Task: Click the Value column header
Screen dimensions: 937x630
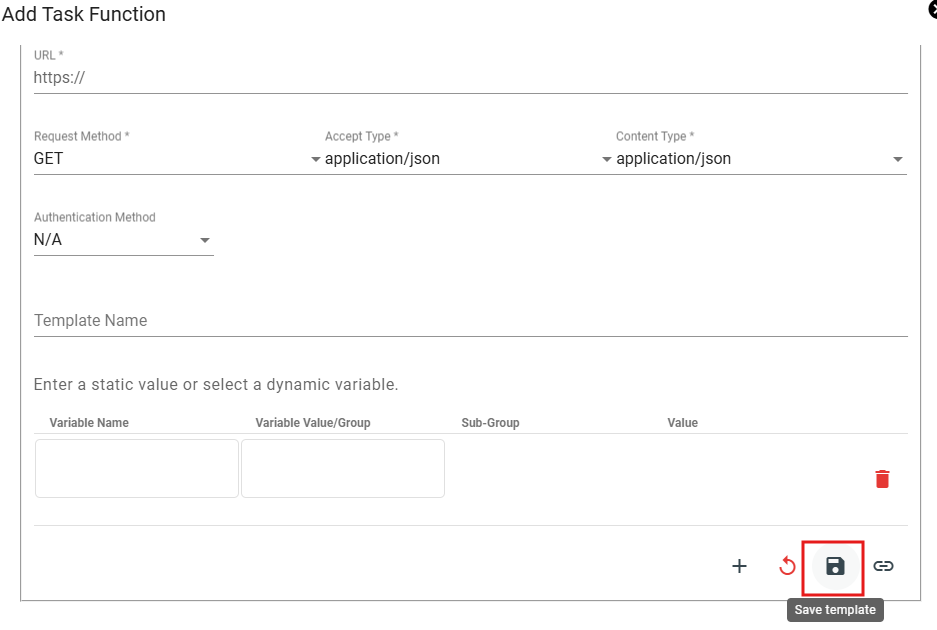Action: (682, 423)
